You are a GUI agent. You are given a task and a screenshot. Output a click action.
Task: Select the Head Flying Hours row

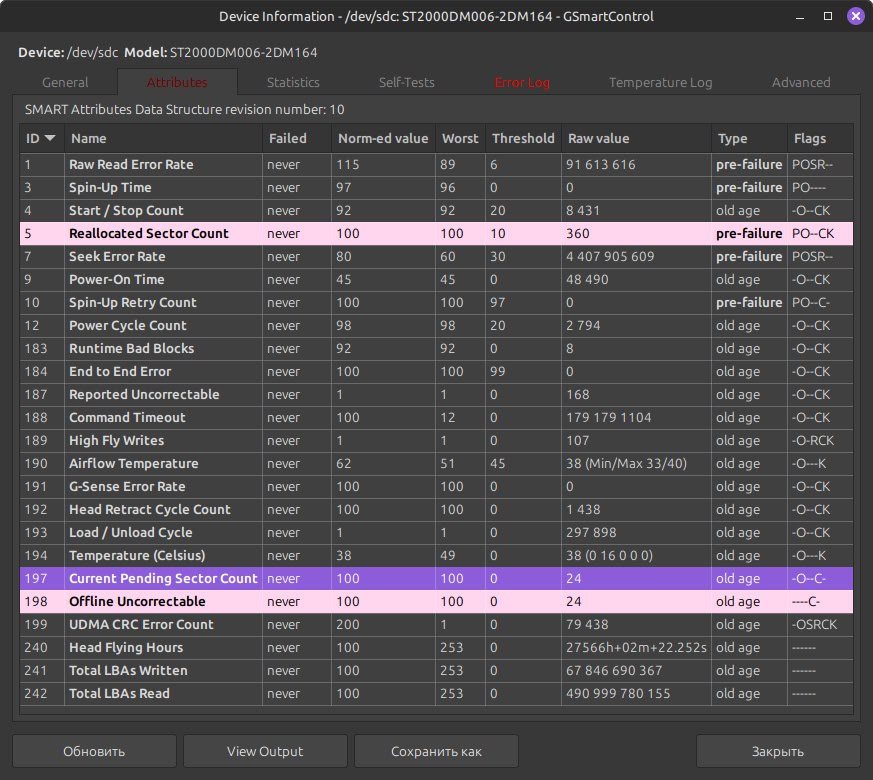(x=436, y=647)
